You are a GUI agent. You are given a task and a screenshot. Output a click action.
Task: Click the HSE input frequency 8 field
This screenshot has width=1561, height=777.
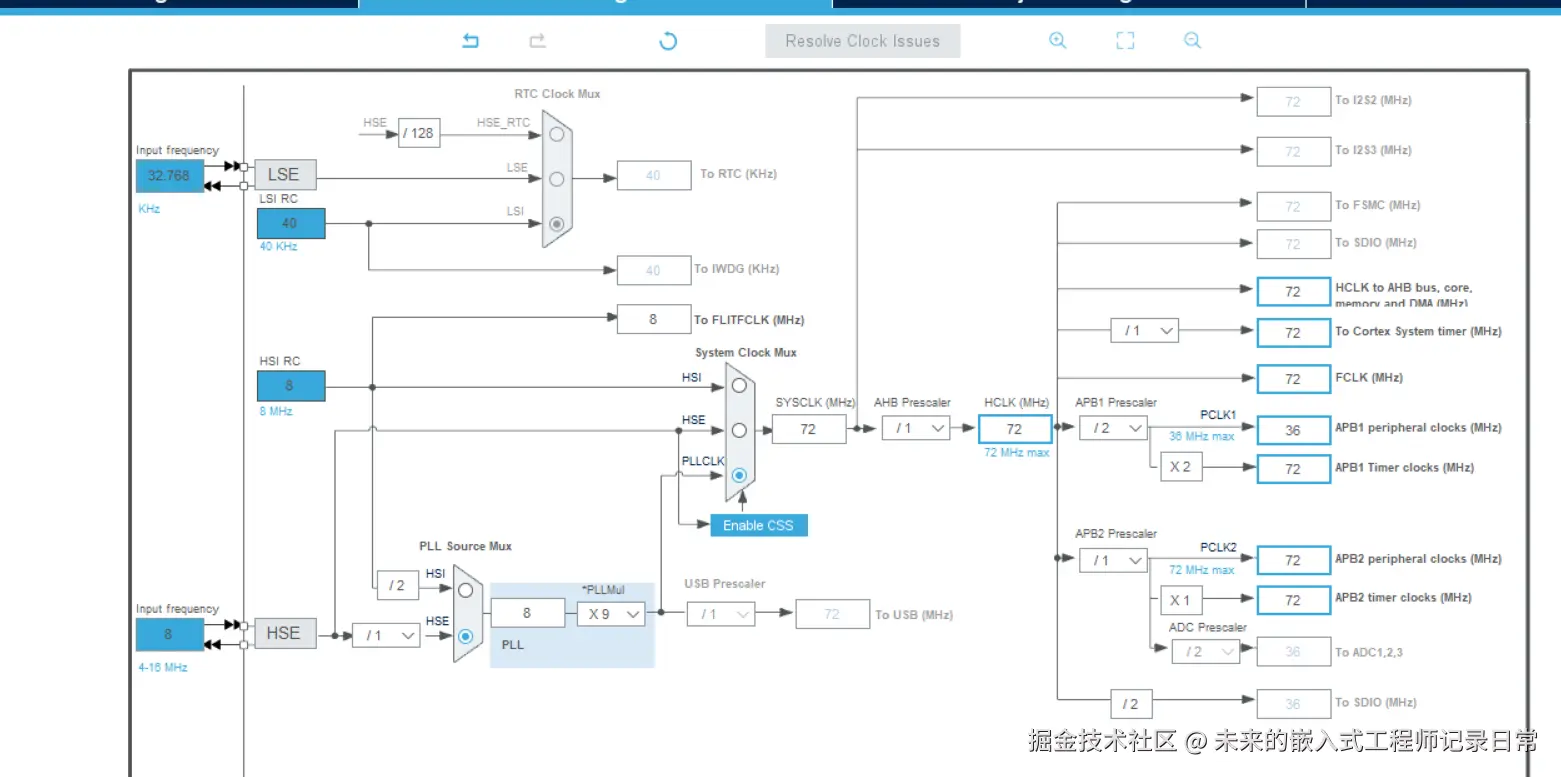point(170,634)
